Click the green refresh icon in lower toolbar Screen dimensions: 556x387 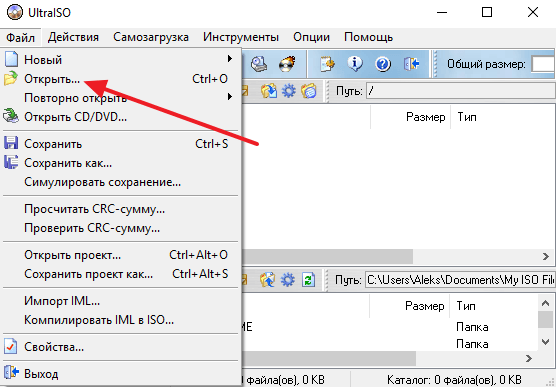308,280
